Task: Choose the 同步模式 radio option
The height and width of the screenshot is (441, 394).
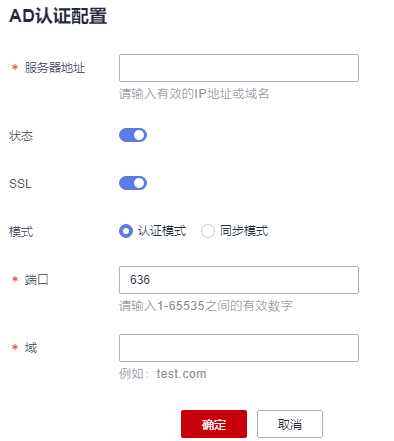Action: [208, 231]
